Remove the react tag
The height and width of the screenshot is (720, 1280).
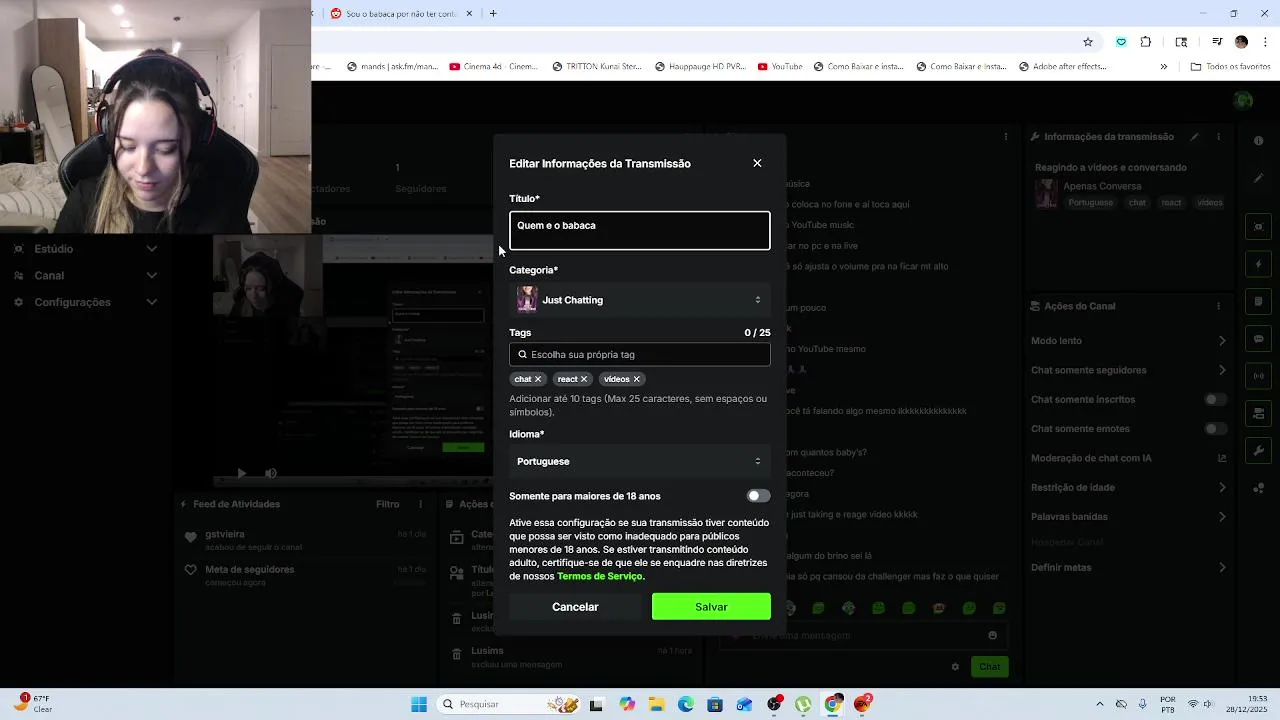point(584,379)
